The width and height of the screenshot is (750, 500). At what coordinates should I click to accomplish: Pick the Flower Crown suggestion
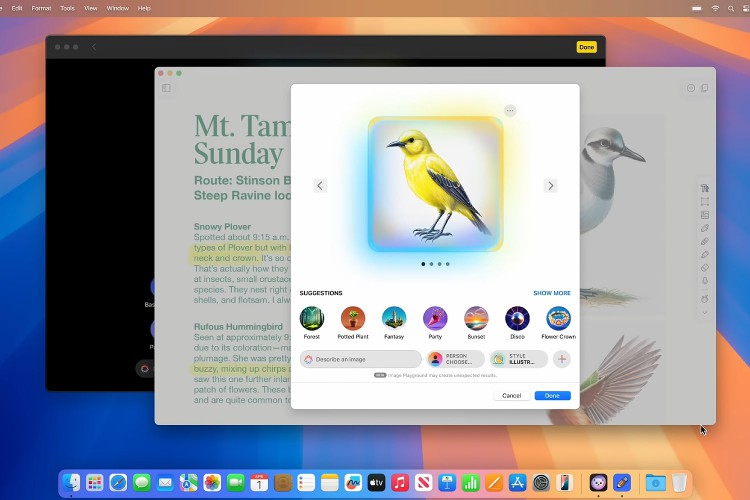click(558, 318)
